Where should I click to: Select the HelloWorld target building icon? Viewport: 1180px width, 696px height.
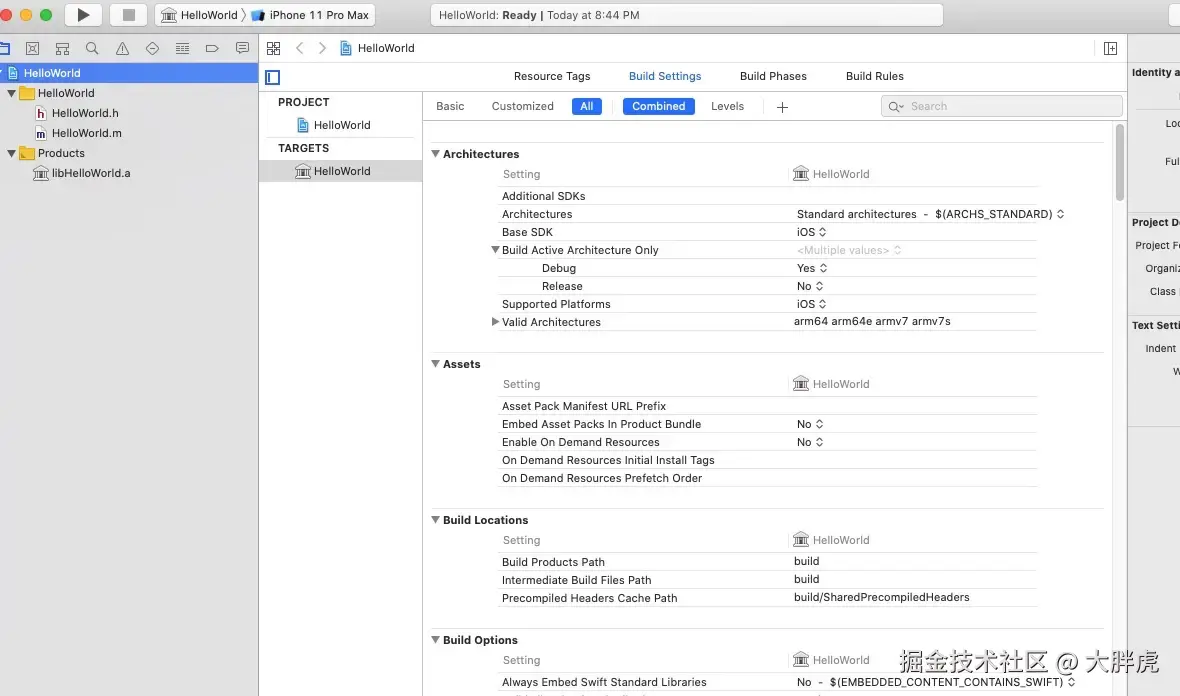pyautogui.click(x=303, y=172)
